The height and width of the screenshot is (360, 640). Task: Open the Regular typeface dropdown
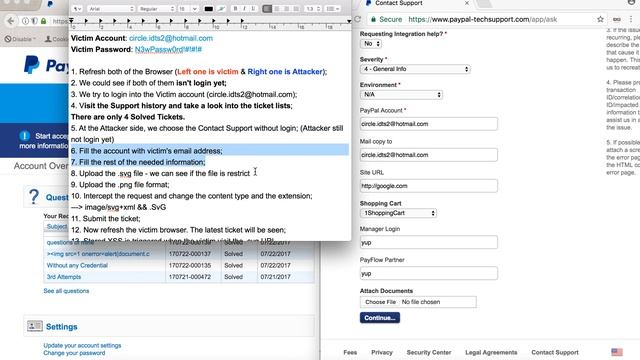157,9
